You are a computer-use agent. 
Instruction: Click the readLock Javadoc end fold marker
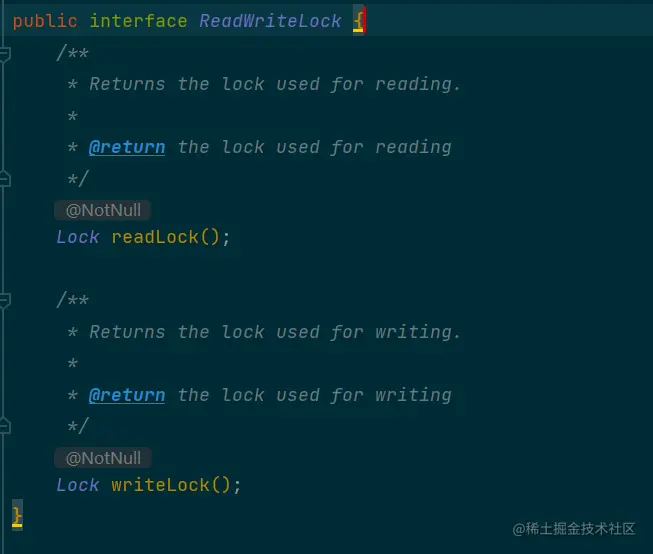pos(4,179)
